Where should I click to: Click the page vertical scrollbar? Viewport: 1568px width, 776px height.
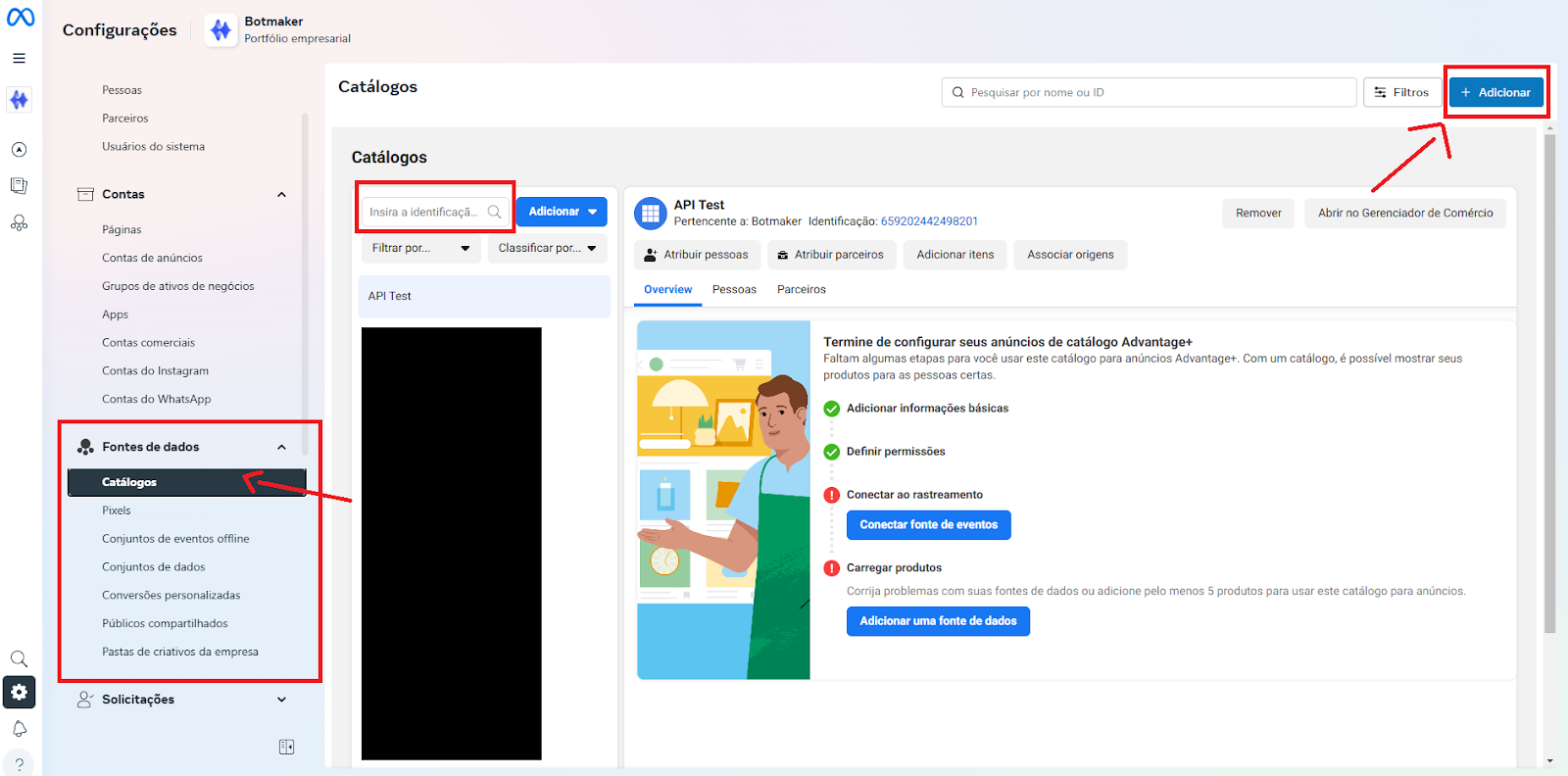tap(1549, 384)
